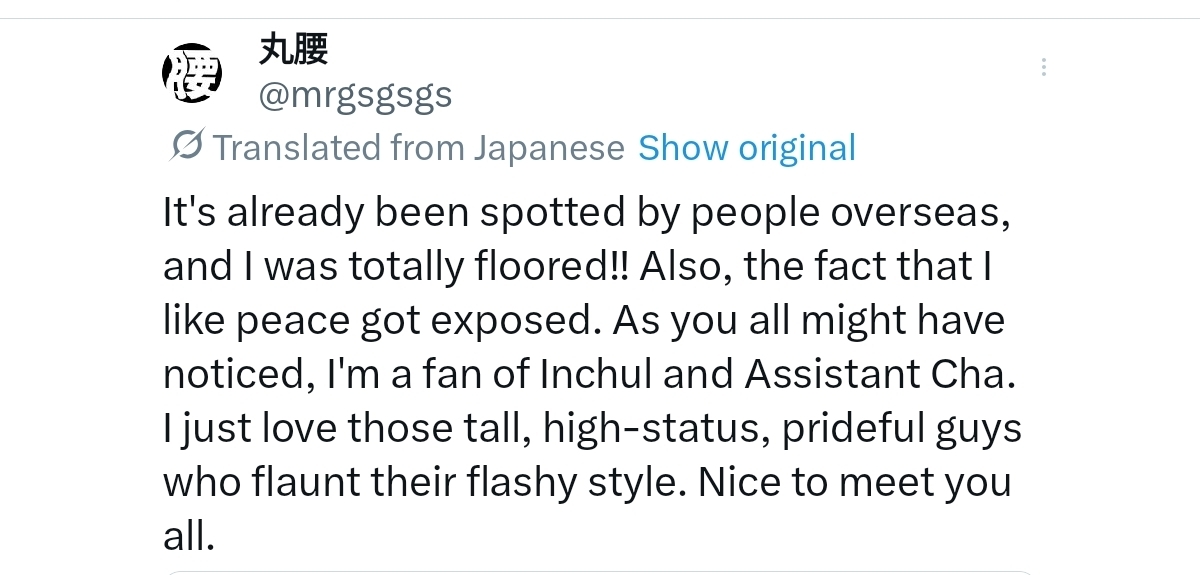Open the 丸腰 profile avatar
This screenshot has width=1200, height=575.
191,73
